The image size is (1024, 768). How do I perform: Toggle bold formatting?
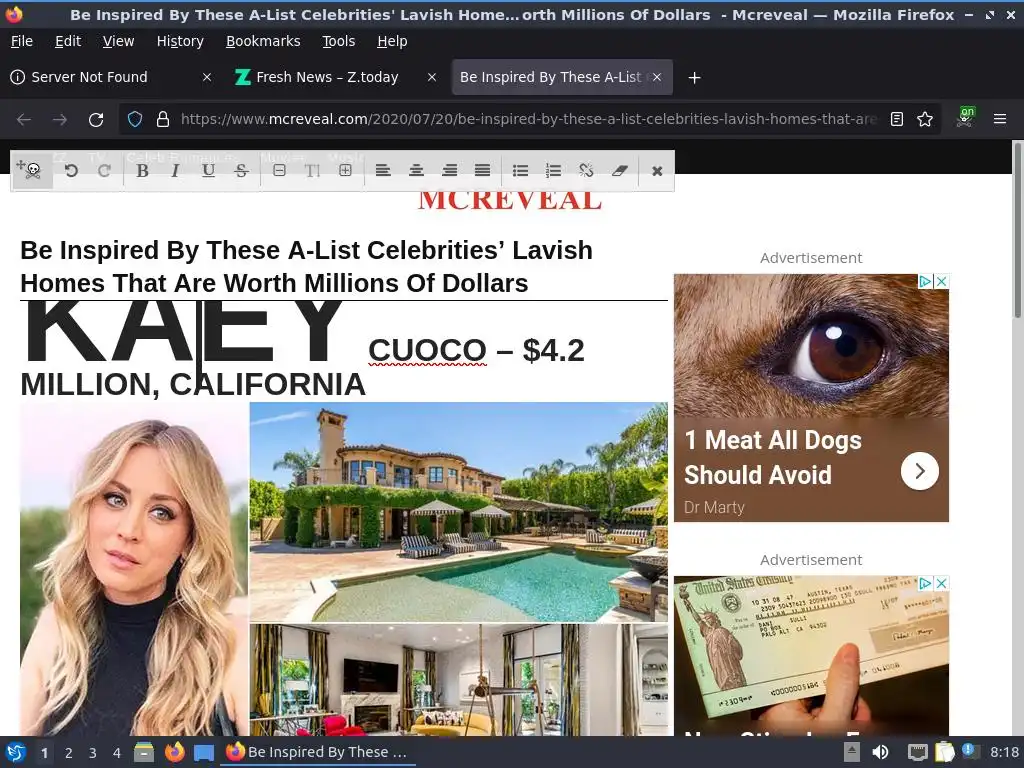click(x=142, y=170)
